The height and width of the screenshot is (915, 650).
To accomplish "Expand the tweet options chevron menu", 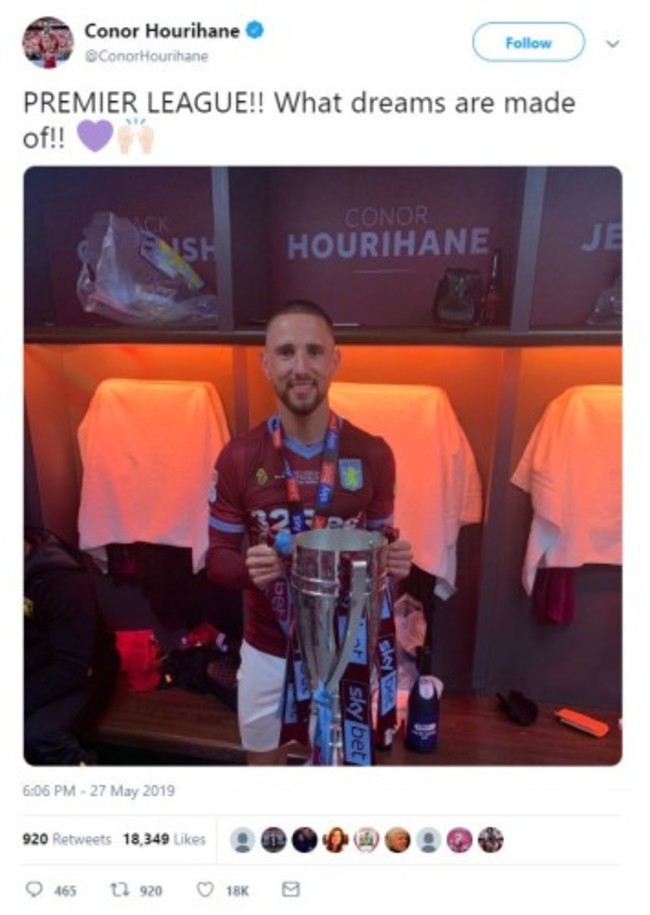I will point(612,43).
